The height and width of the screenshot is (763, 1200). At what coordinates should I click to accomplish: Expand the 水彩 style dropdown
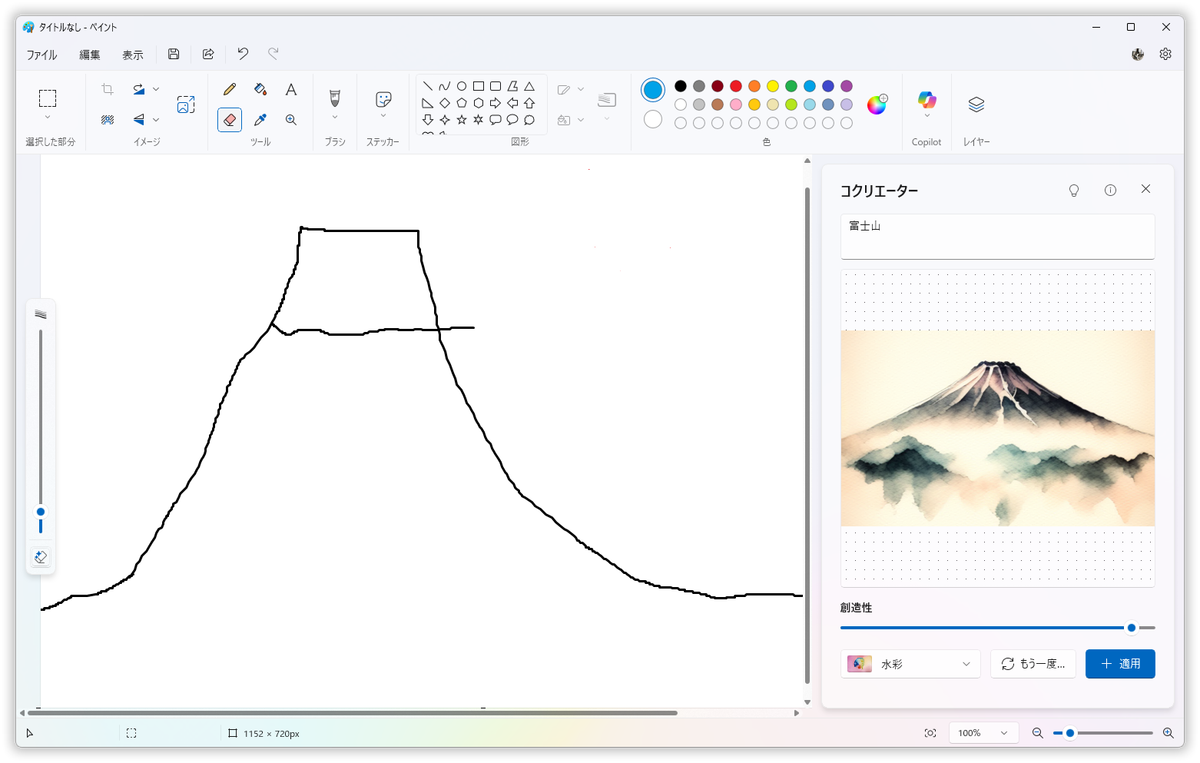tap(911, 664)
